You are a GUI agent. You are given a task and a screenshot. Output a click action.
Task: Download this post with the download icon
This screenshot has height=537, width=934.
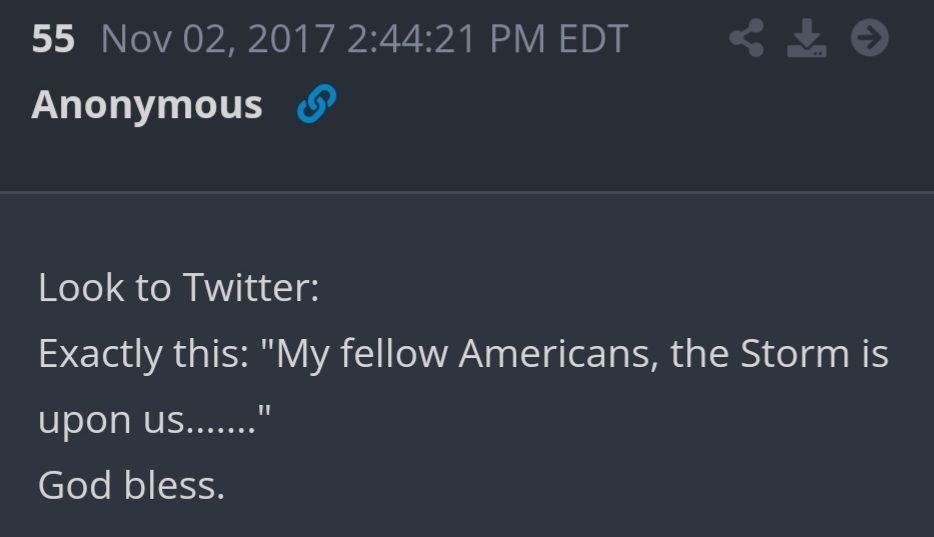coord(807,38)
